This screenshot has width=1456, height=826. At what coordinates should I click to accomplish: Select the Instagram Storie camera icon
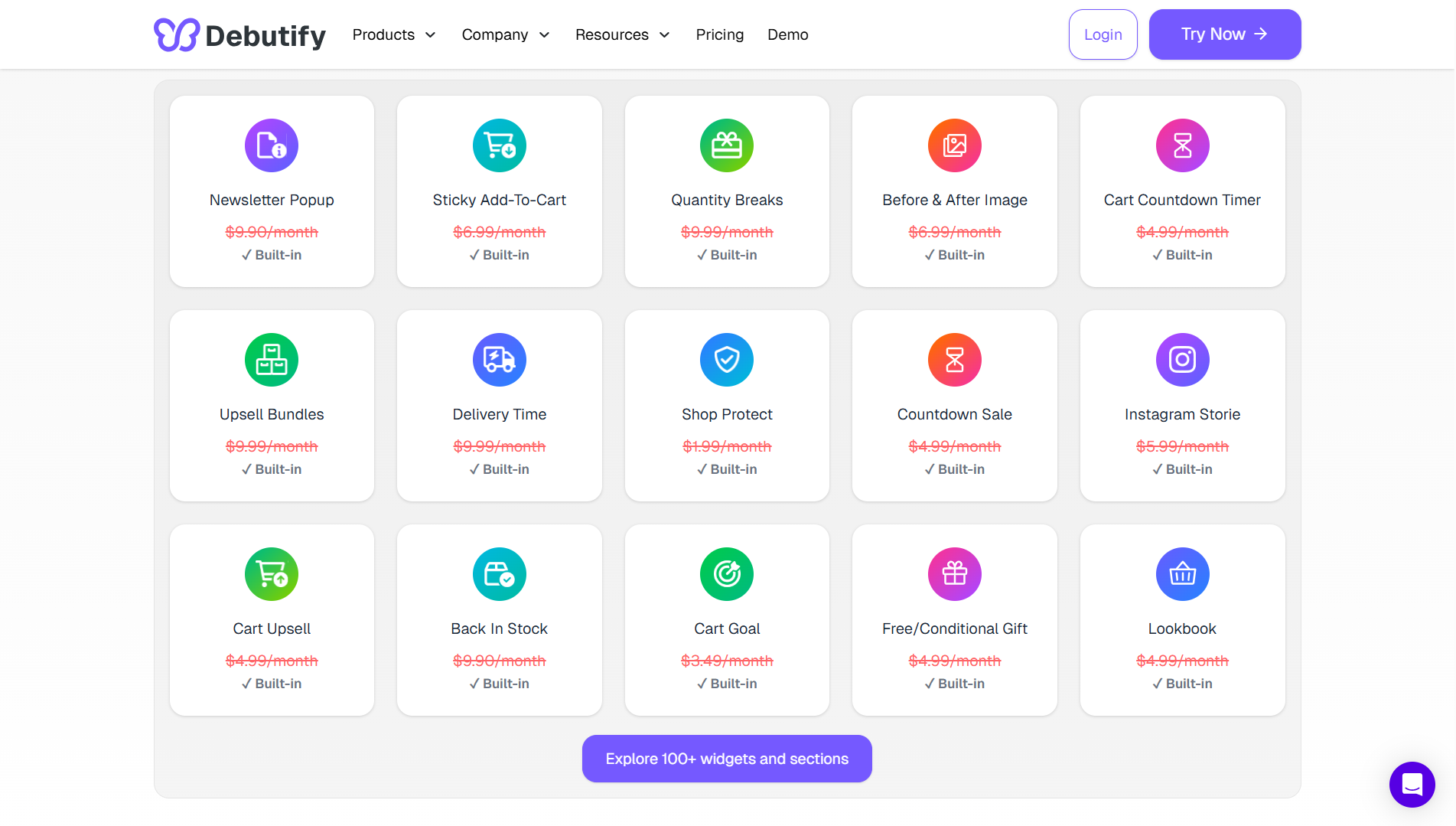[1182, 360]
